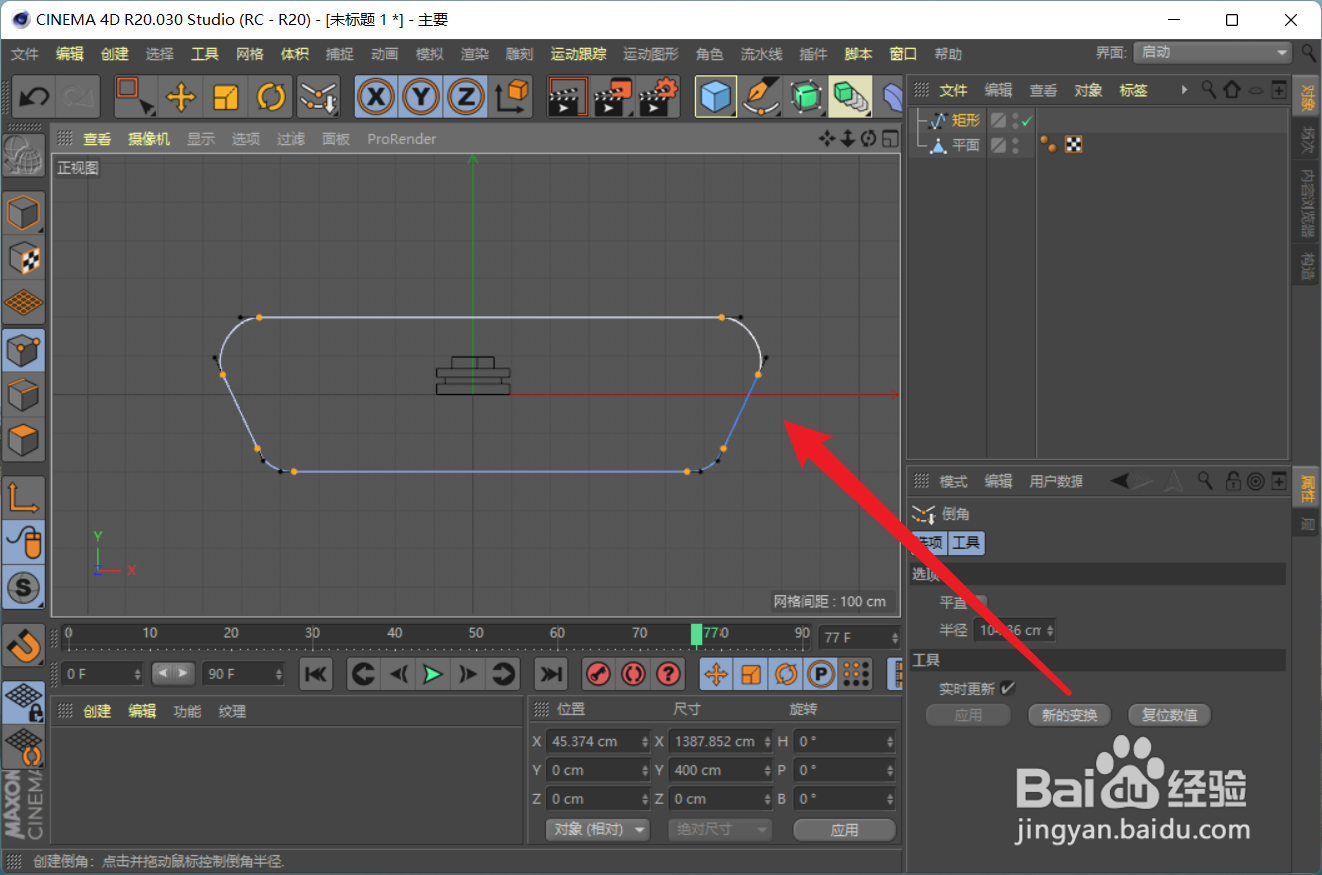The height and width of the screenshot is (875, 1322).
Task: Switch to the ProRender viewport tab
Action: 401,139
